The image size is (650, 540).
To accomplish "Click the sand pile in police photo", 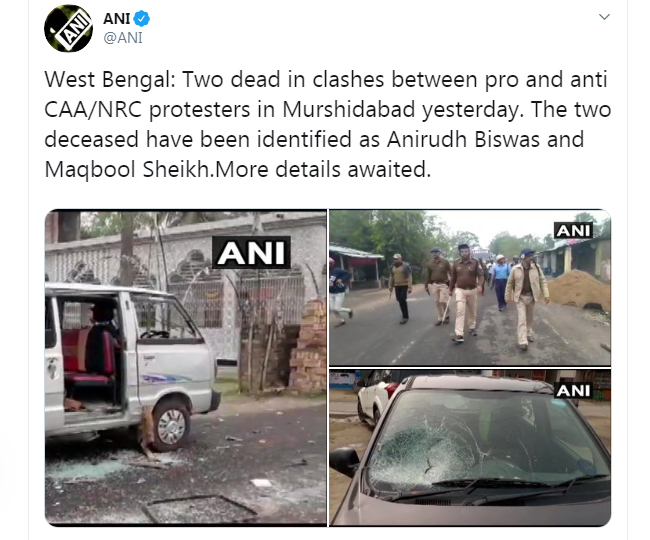I will click(x=578, y=291).
